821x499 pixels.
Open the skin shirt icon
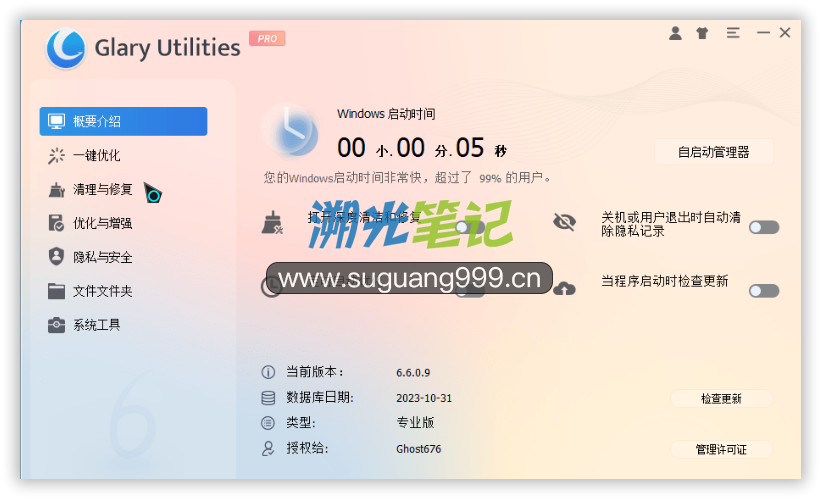(x=702, y=34)
